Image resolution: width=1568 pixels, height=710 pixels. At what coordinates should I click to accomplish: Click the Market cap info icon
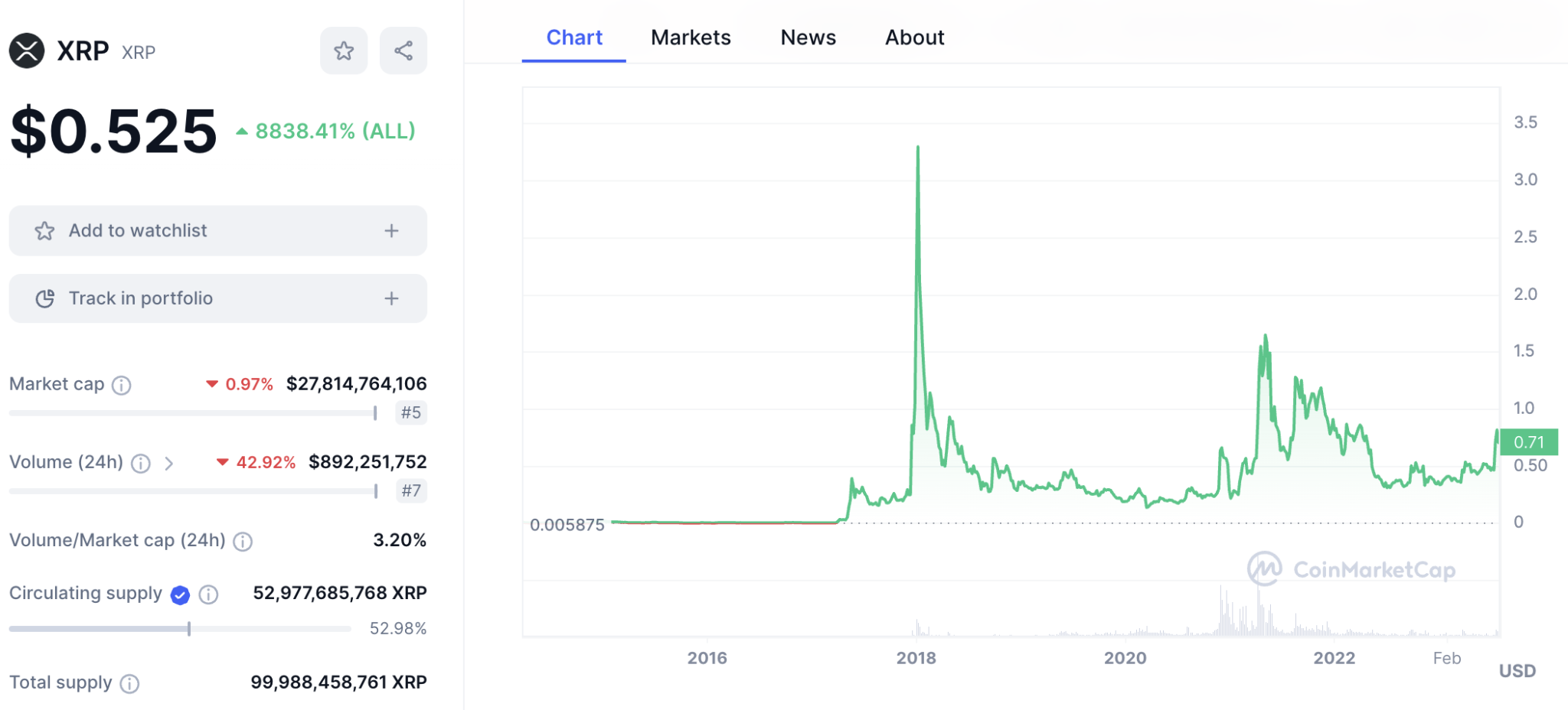[121, 385]
